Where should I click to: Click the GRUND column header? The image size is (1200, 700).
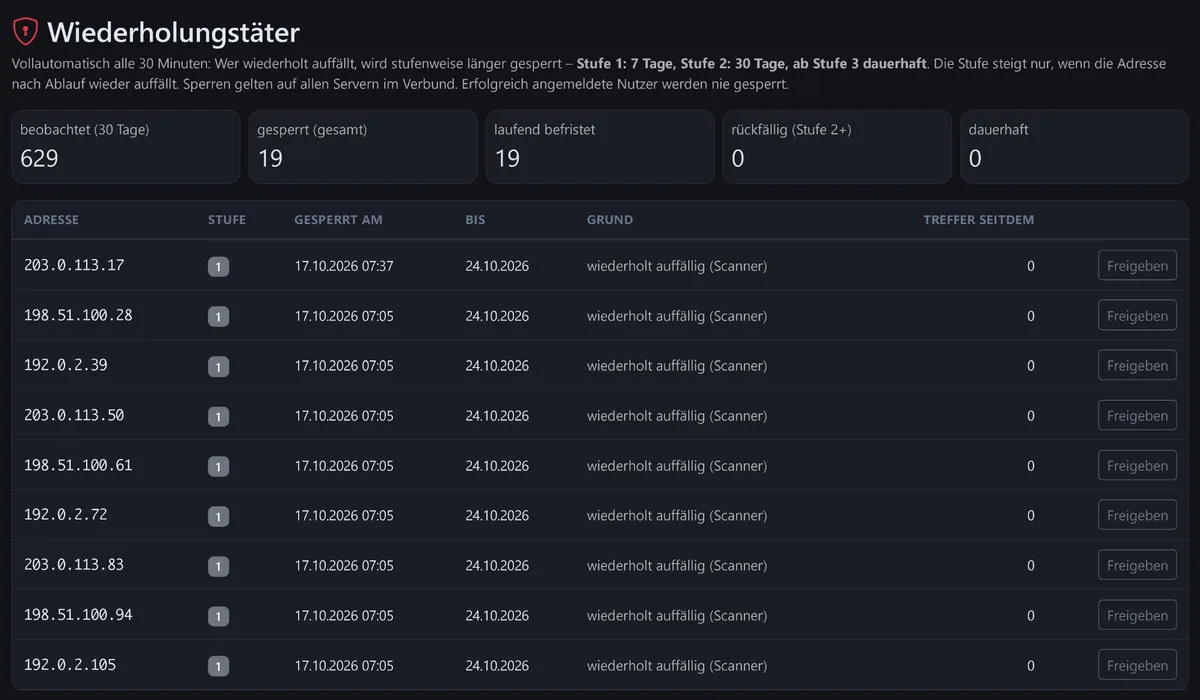click(x=610, y=220)
